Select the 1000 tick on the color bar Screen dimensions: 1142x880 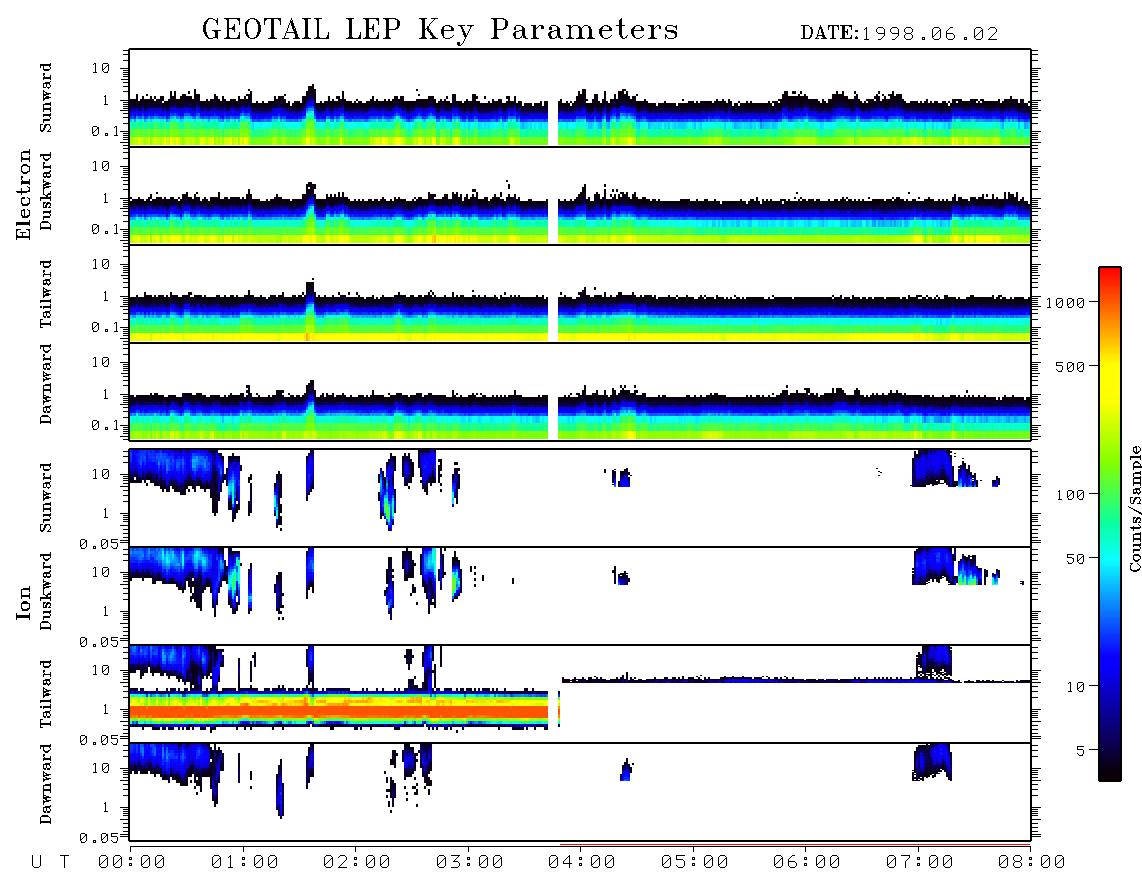(x=1065, y=302)
